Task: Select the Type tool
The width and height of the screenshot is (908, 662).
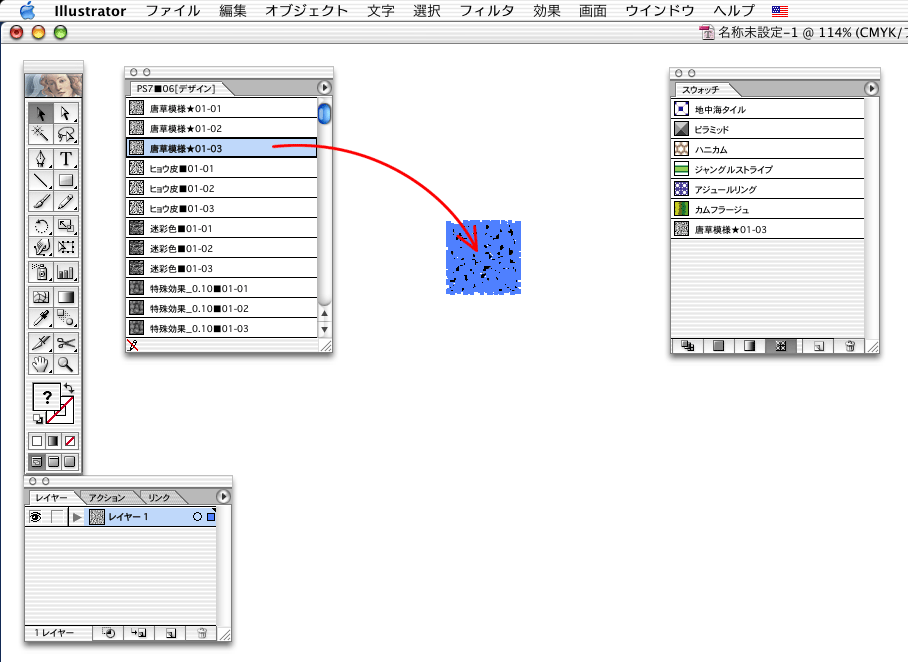Action: 66,159
